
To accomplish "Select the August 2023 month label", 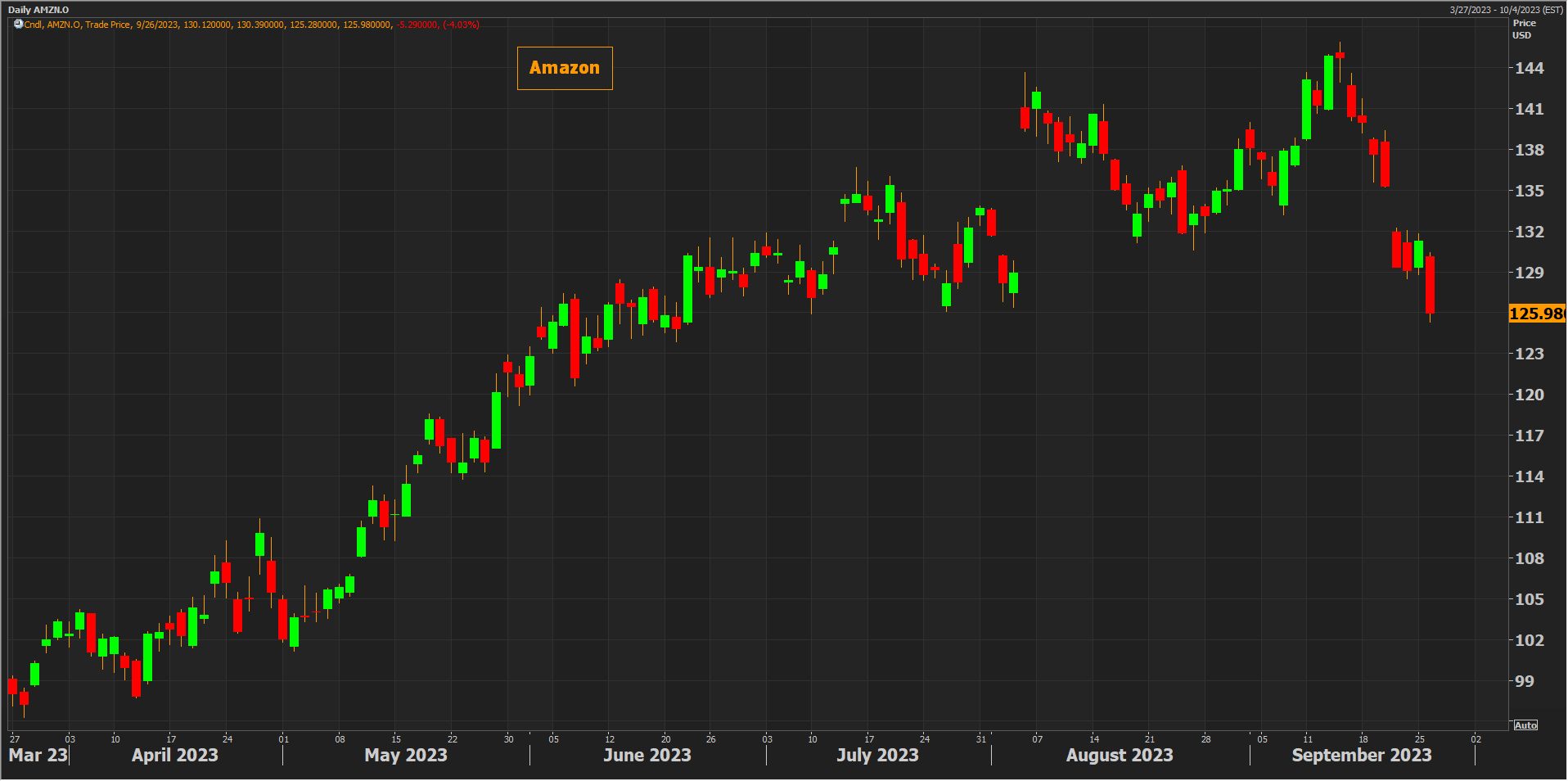I will [x=1119, y=755].
